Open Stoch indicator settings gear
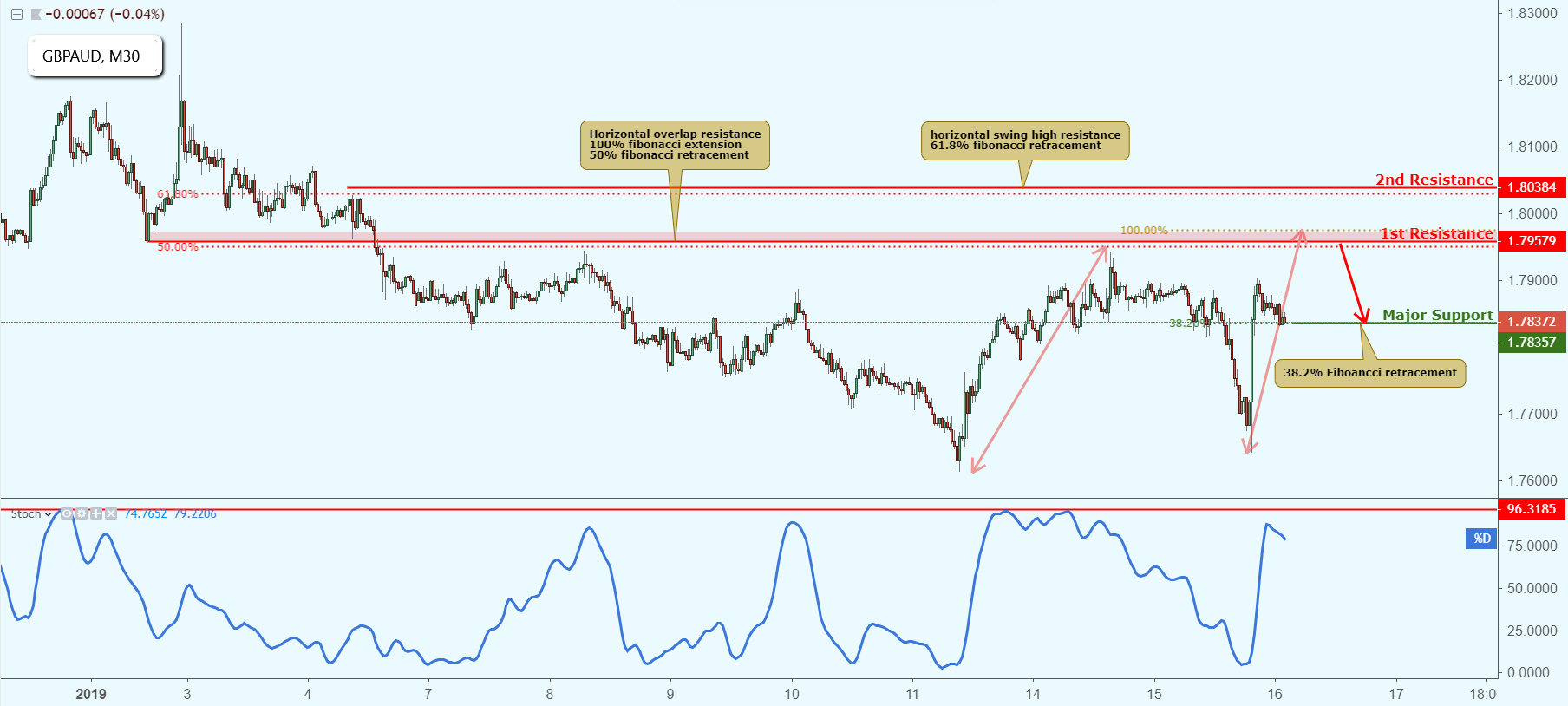This screenshot has width=1568, height=706. point(82,513)
